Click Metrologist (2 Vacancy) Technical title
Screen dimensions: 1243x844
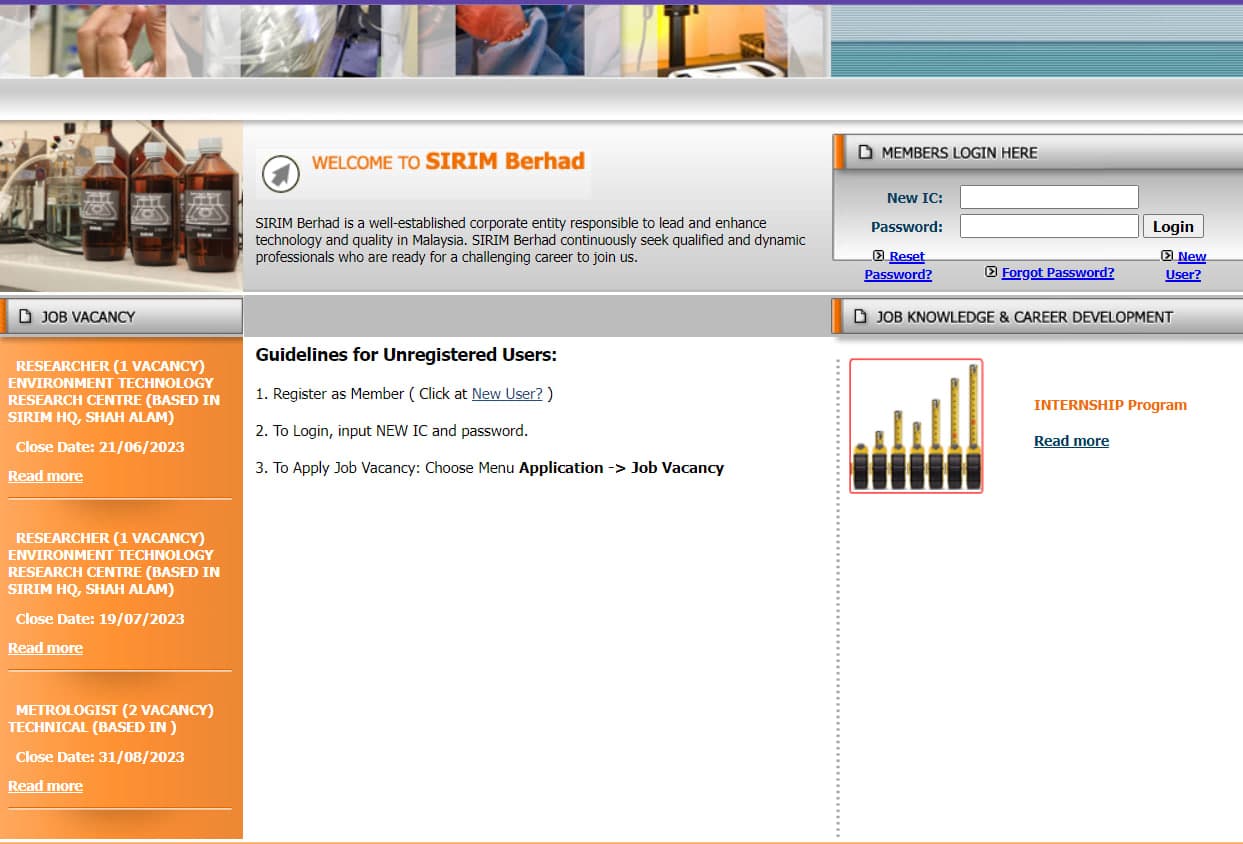(111, 718)
